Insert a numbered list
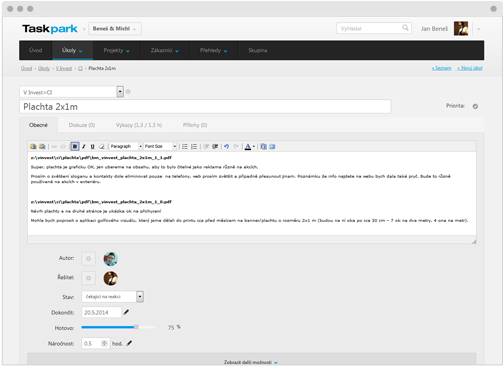This screenshot has width=504, height=367. point(194,146)
